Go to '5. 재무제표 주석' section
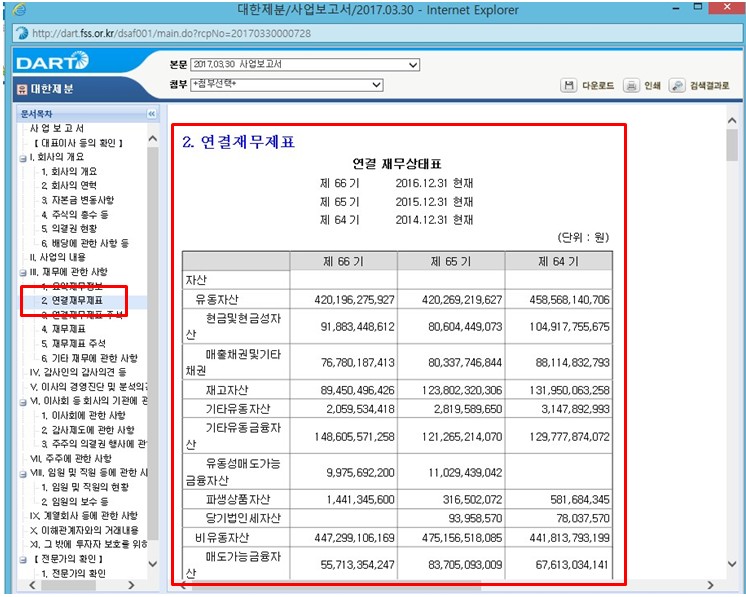 point(74,343)
